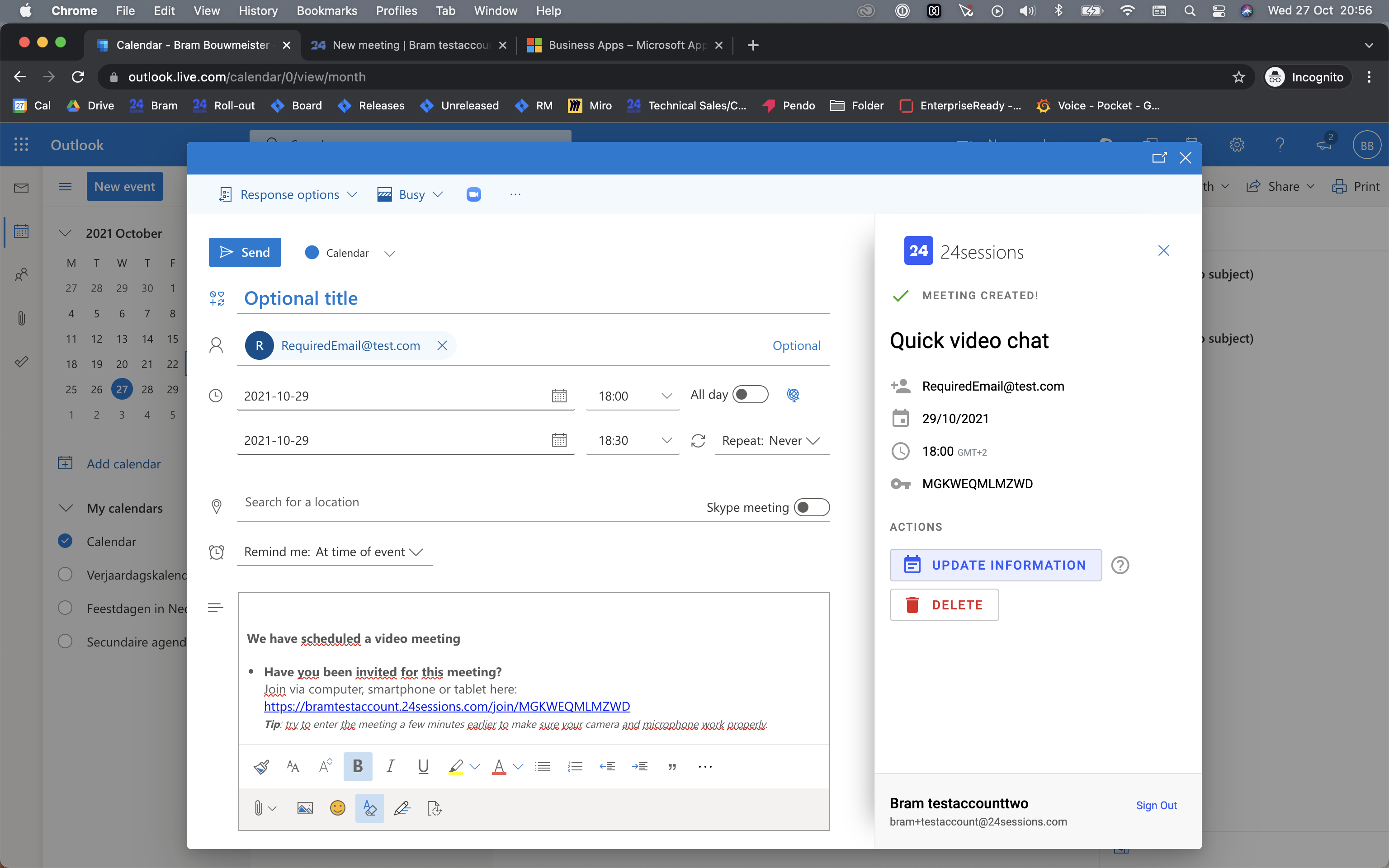This screenshot has height=868, width=1389.
Task: Click the format painter icon
Action: pyautogui.click(x=261, y=766)
